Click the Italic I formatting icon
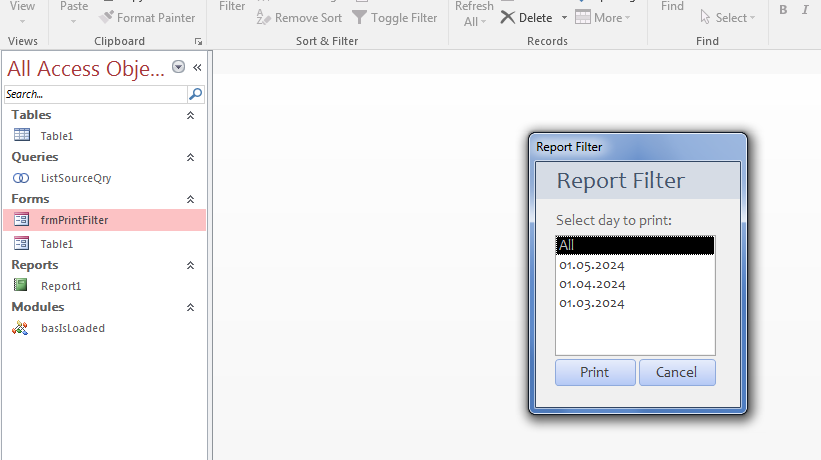 pyautogui.click(x=805, y=10)
